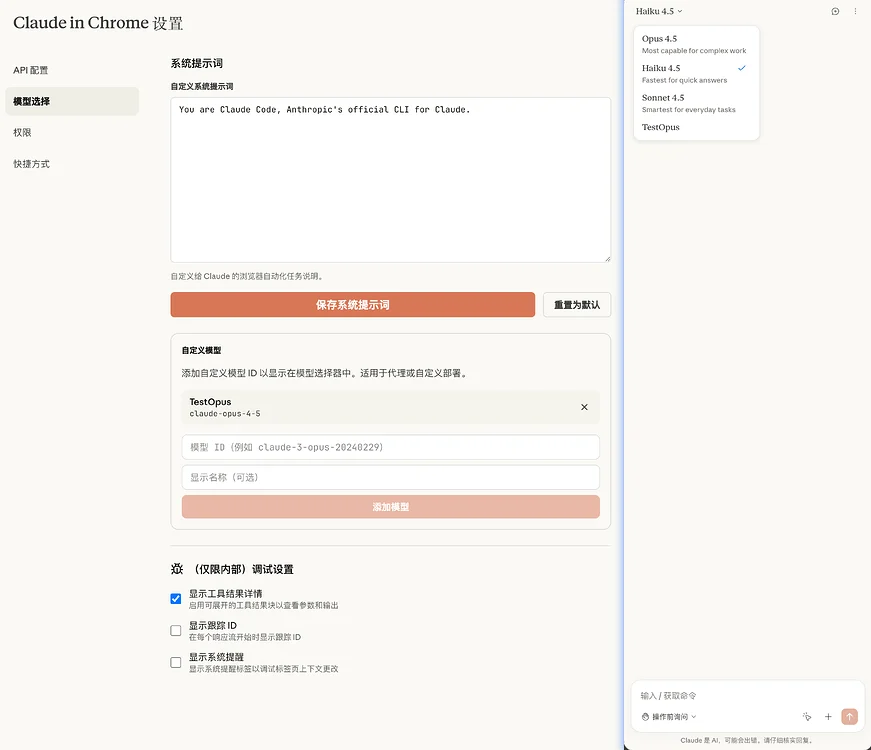
Task: Open the 操作前询问 permission dropdown
Action: pyautogui.click(x=668, y=716)
